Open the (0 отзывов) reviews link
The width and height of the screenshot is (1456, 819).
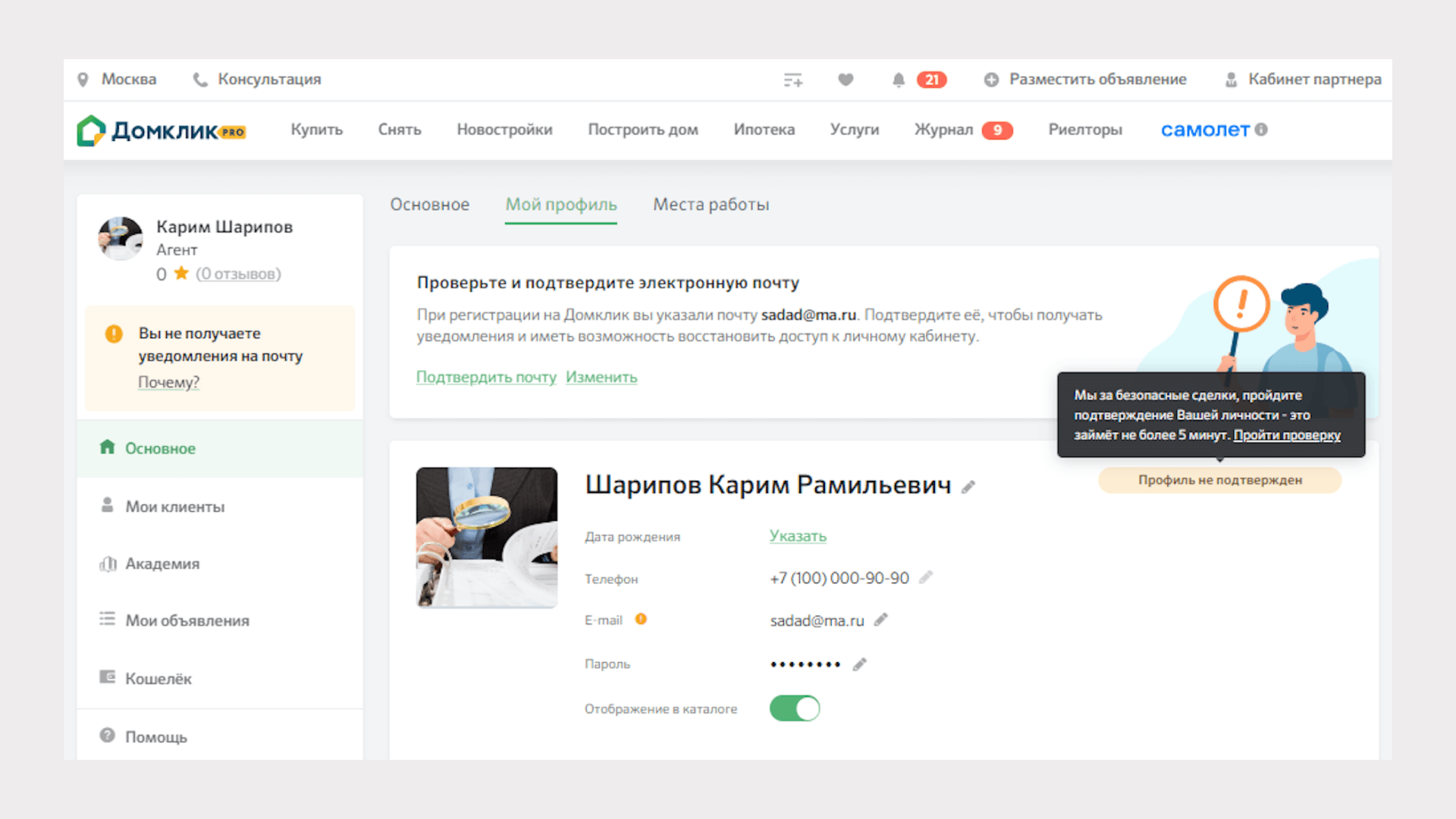click(238, 274)
